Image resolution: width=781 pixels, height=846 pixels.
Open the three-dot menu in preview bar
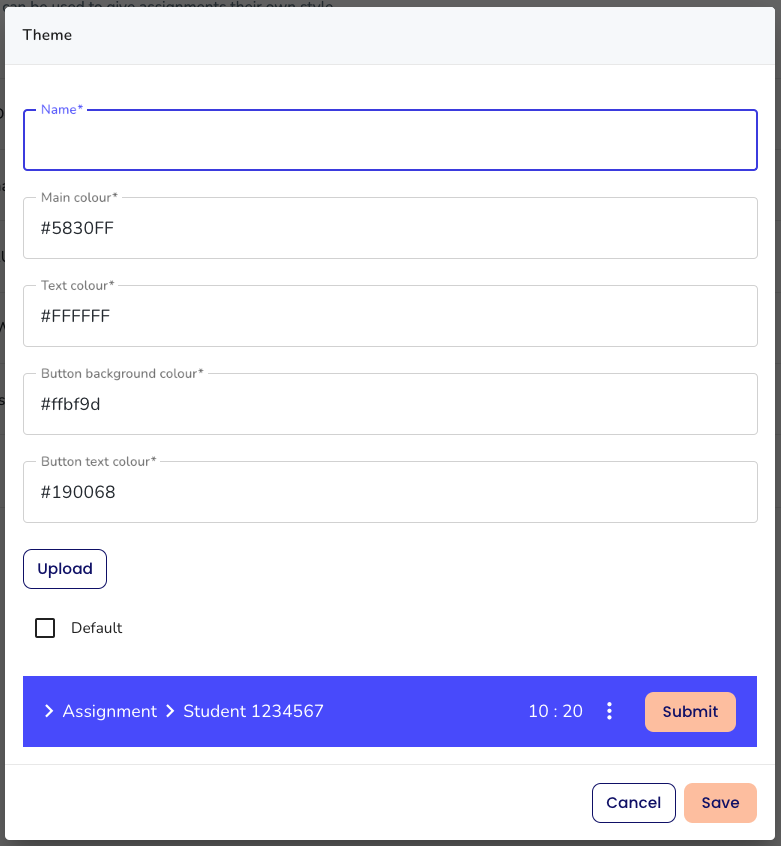(x=609, y=711)
